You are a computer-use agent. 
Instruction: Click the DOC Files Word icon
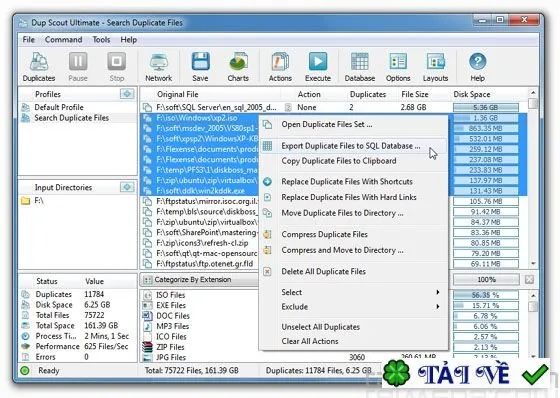click(x=148, y=316)
